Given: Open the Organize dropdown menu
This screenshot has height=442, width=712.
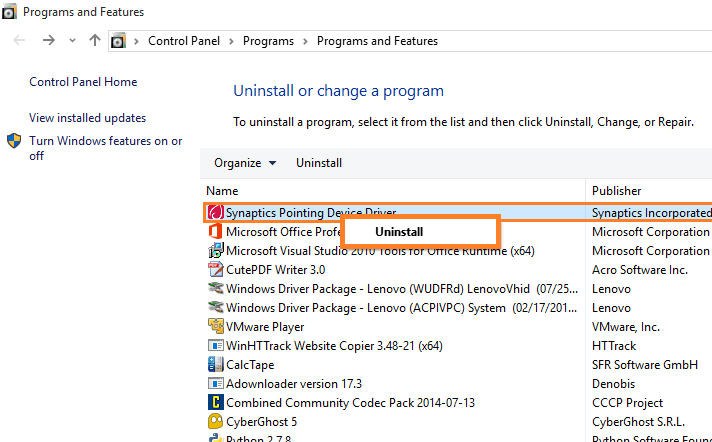Looking at the screenshot, I should coord(244,163).
